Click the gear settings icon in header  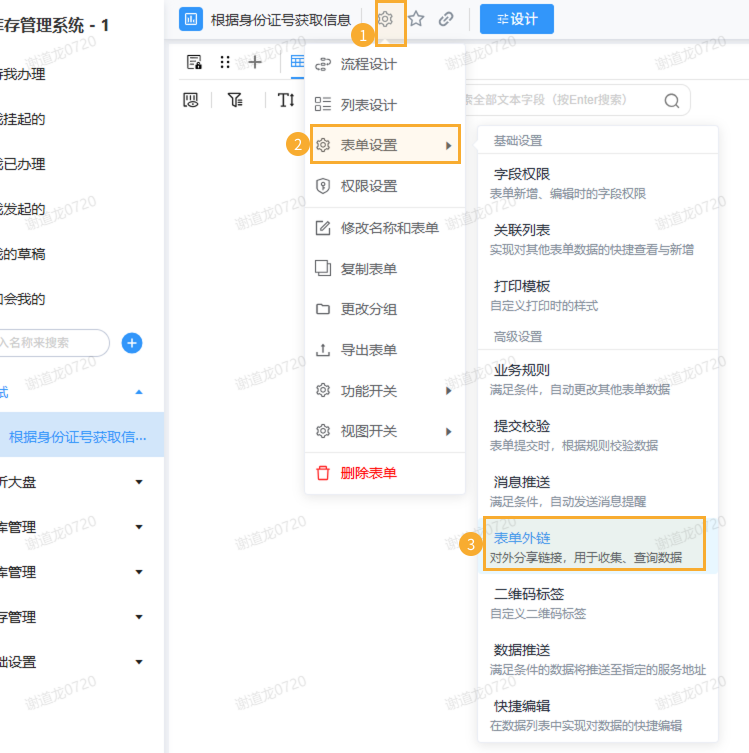click(385, 19)
